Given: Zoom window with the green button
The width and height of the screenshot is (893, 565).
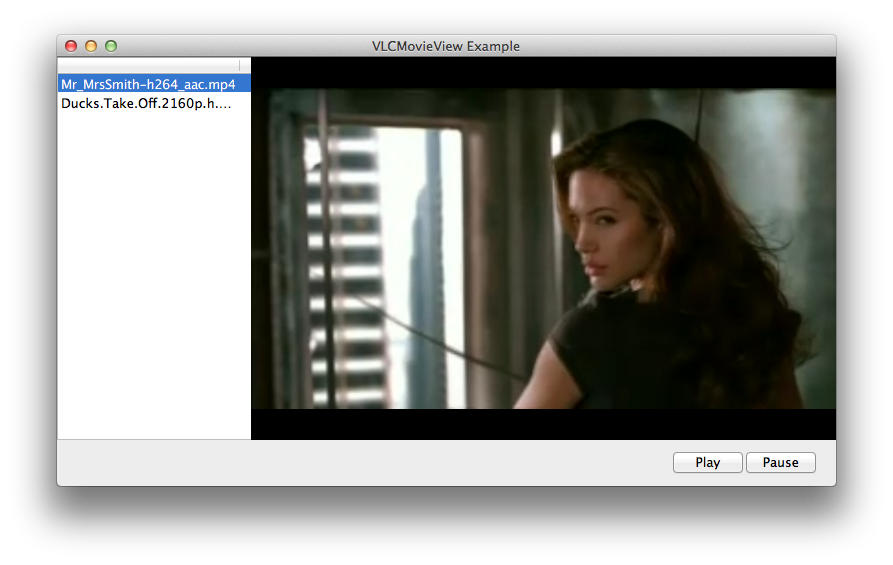Looking at the screenshot, I should [x=111, y=46].
